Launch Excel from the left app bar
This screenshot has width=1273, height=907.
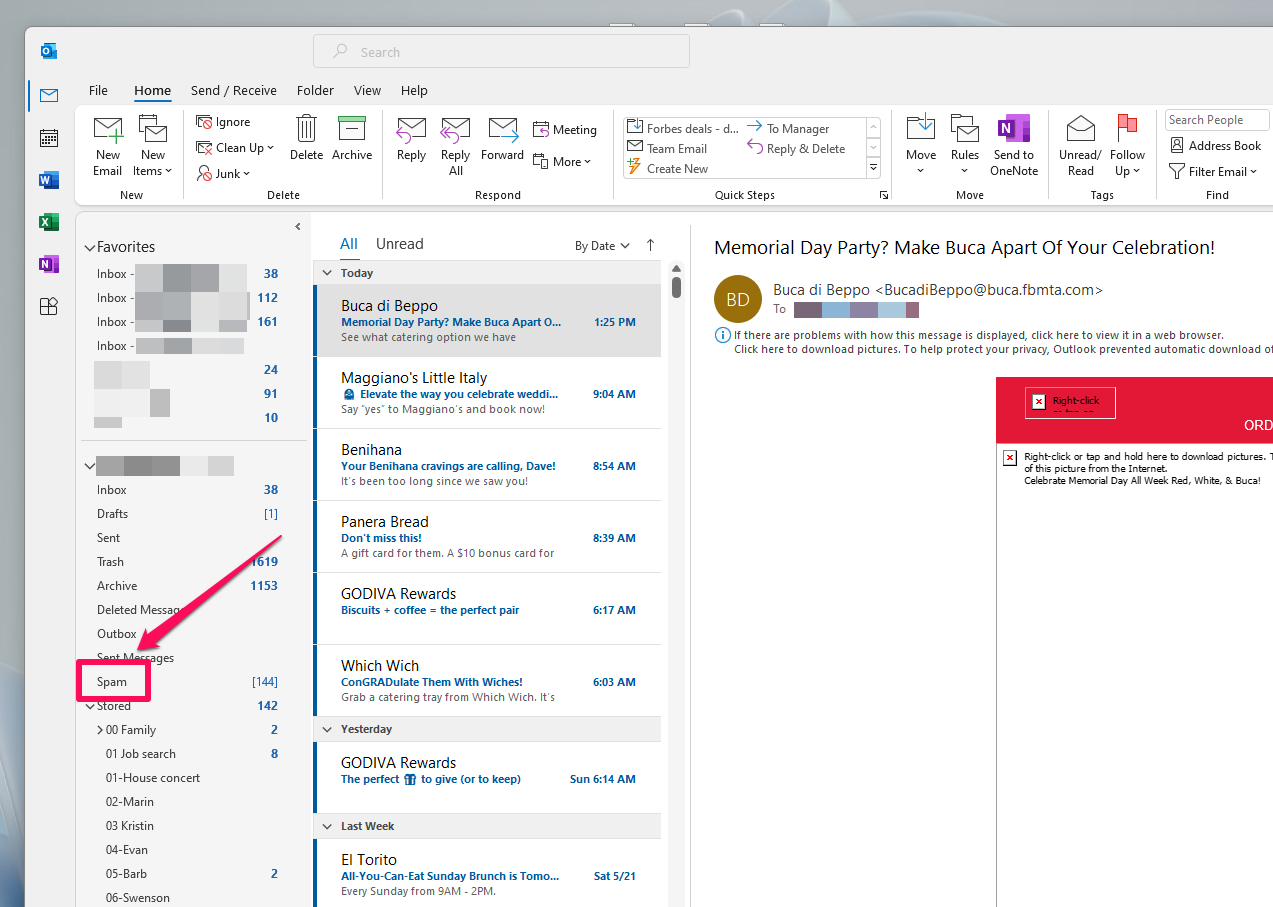[x=48, y=222]
